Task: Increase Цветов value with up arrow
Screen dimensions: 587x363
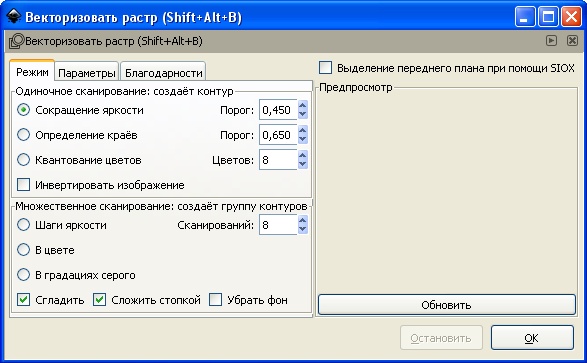Action: pos(302,155)
